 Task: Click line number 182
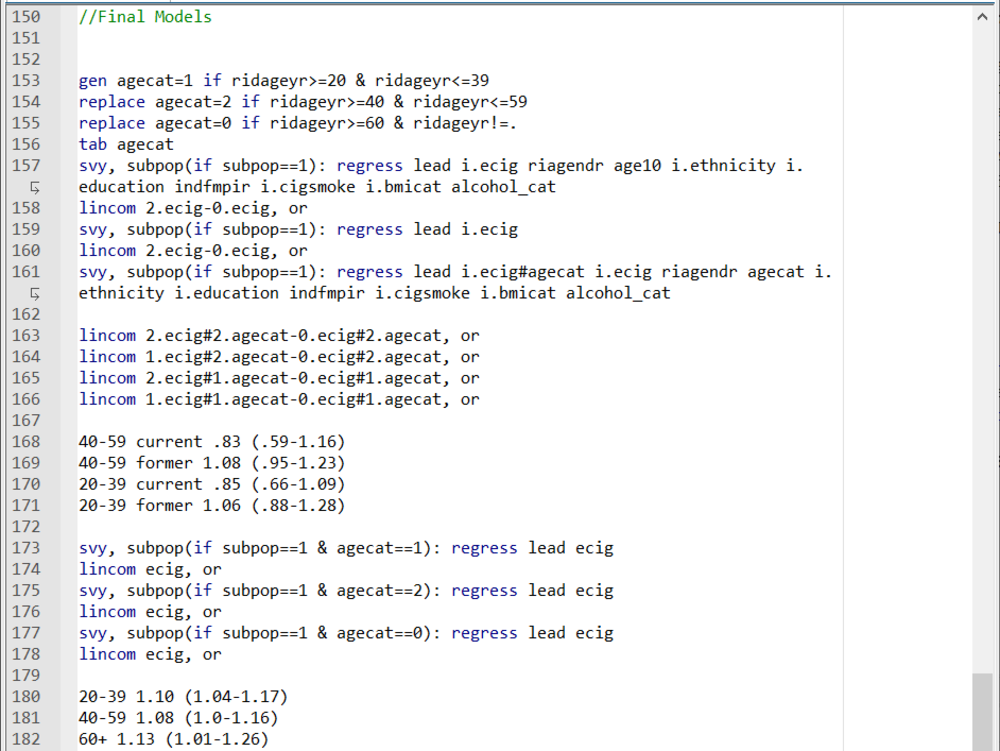coord(26,739)
